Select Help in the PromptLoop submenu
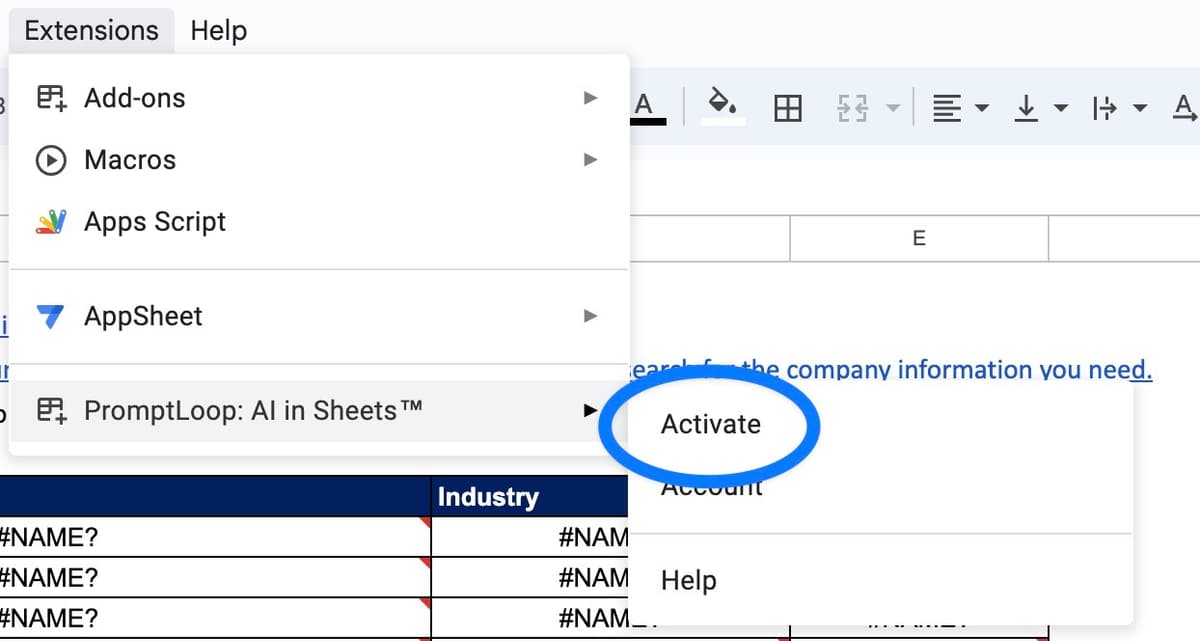The width and height of the screenshot is (1200, 641). (x=689, y=580)
